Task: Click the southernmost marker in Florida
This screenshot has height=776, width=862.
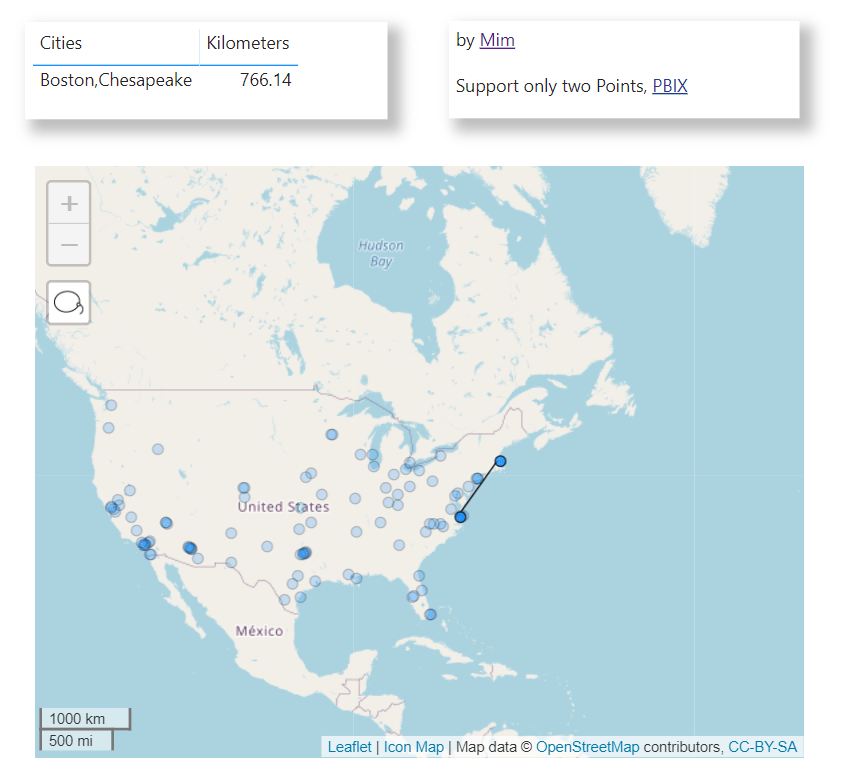Action: (x=430, y=614)
